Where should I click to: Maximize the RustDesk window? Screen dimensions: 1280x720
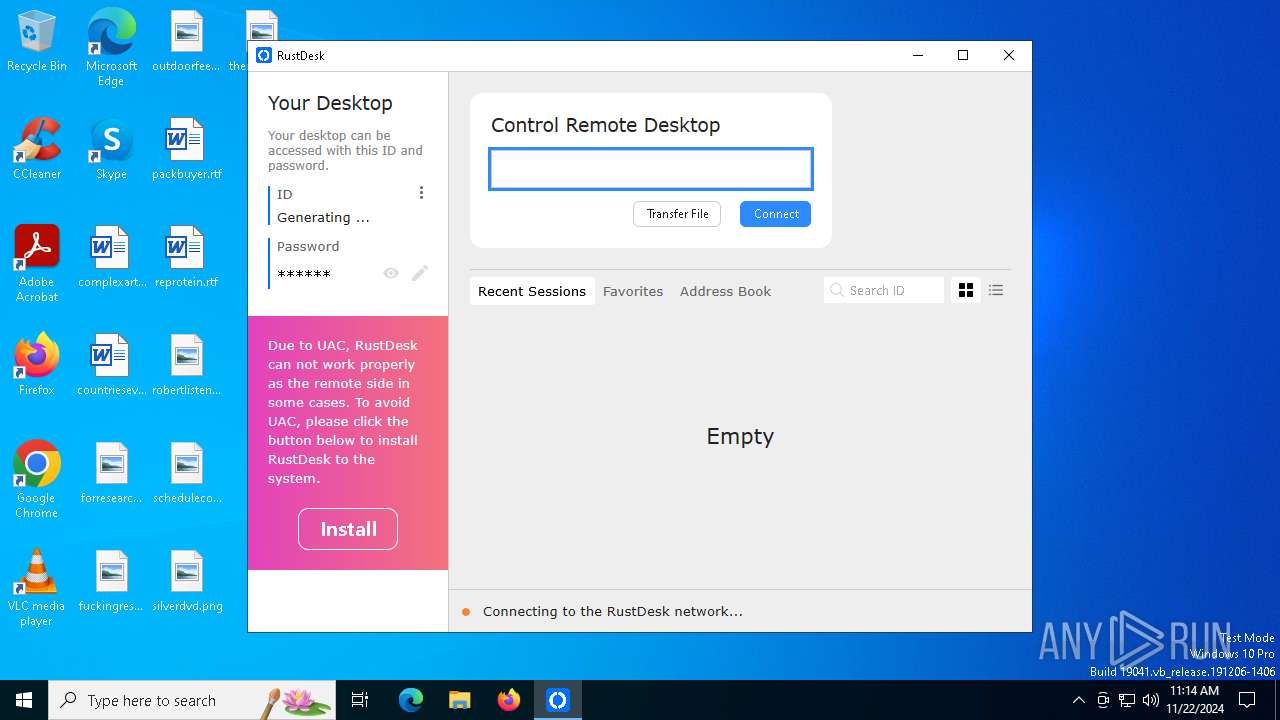(x=963, y=55)
